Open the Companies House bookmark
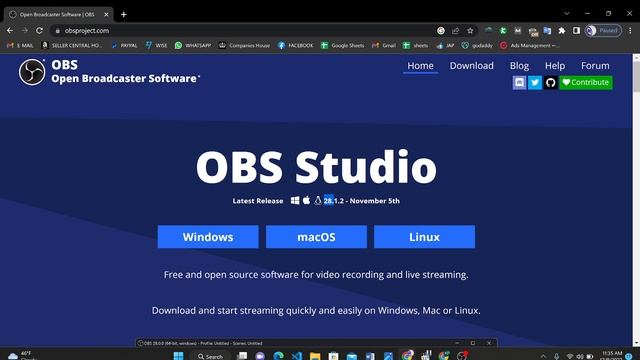 pos(244,45)
